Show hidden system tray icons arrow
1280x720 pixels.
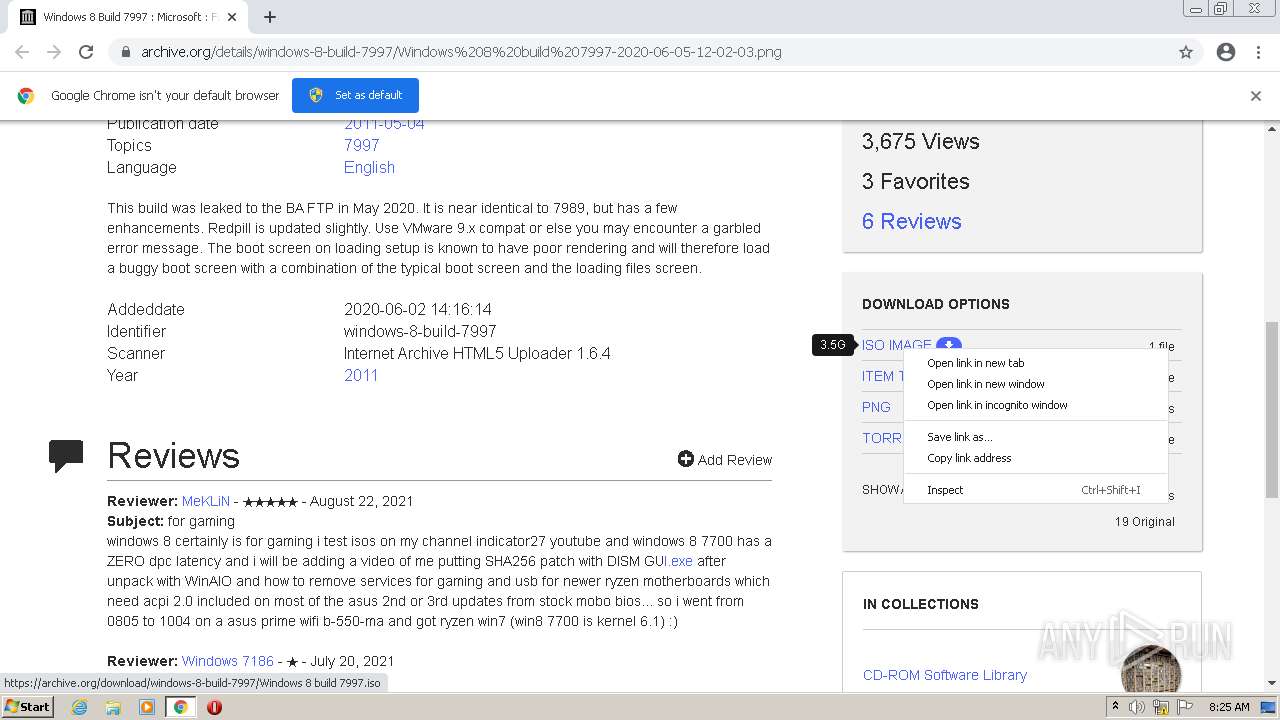(1116, 706)
